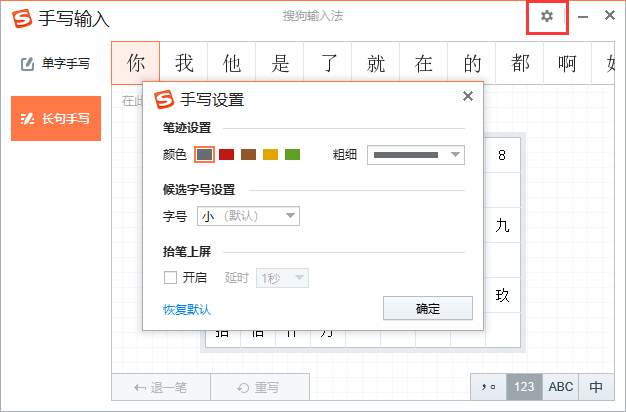Pick the green pen color
626x412 pixels.
(x=293, y=155)
